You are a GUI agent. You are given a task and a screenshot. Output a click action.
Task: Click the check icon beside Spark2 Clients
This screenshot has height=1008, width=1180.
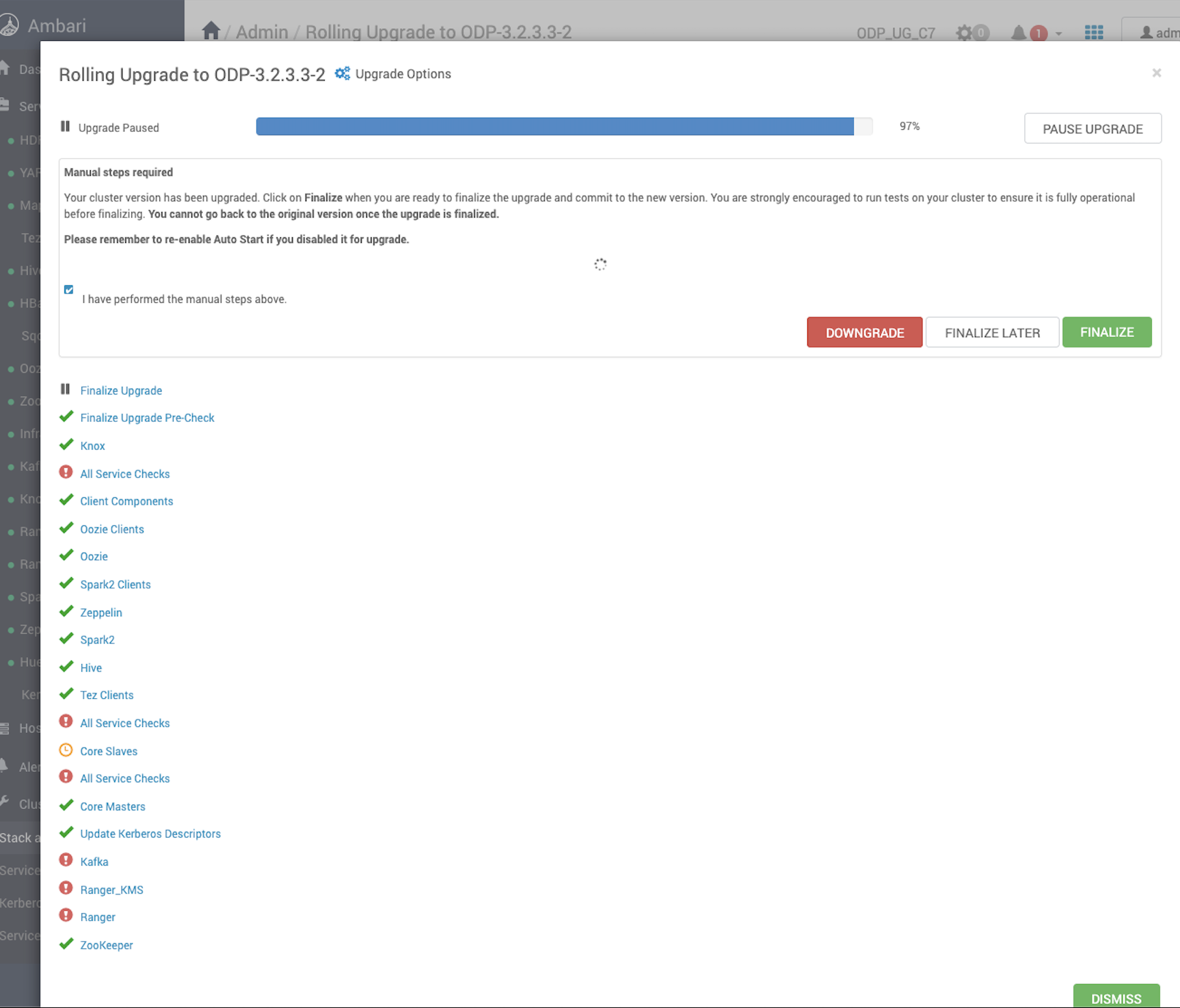pos(66,583)
